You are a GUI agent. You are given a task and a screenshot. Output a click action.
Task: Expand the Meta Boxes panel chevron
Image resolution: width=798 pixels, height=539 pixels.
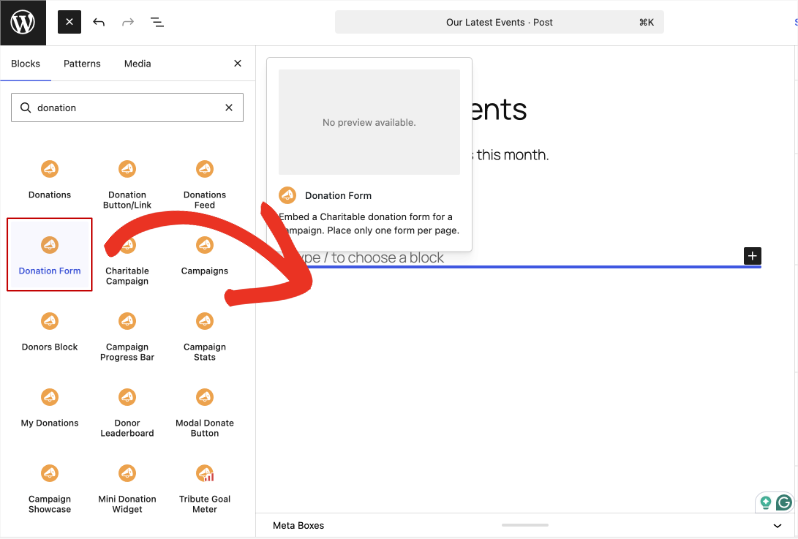[777, 526]
